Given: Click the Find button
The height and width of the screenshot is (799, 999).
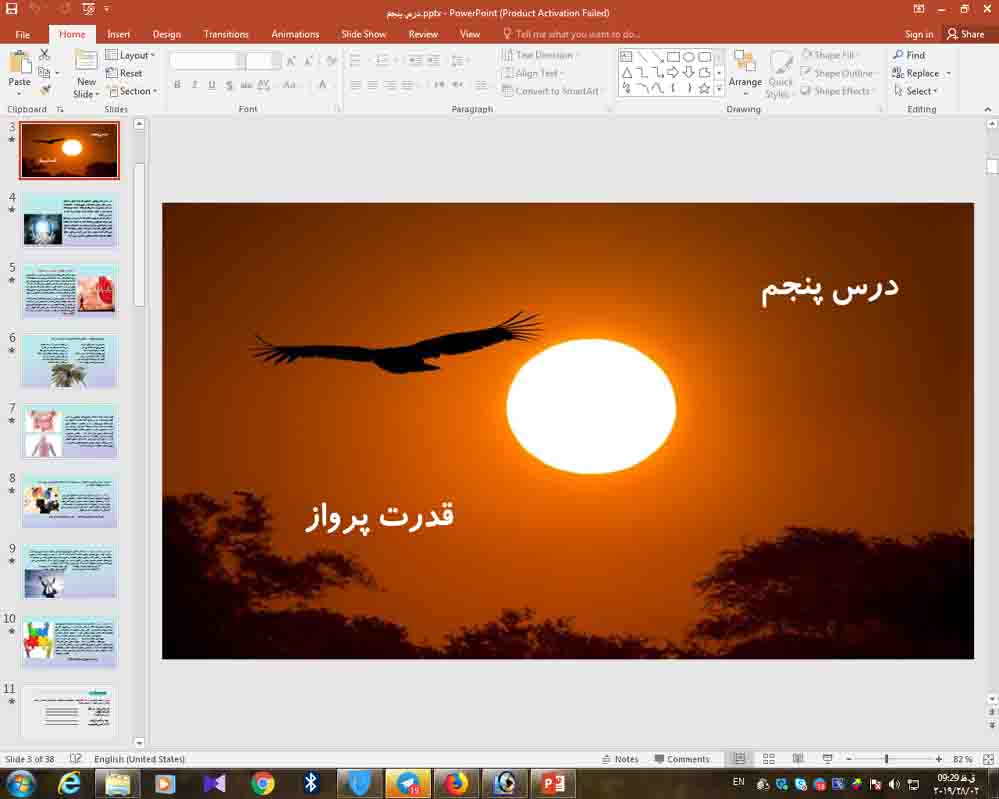Looking at the screenshot, I should [909, 55].
